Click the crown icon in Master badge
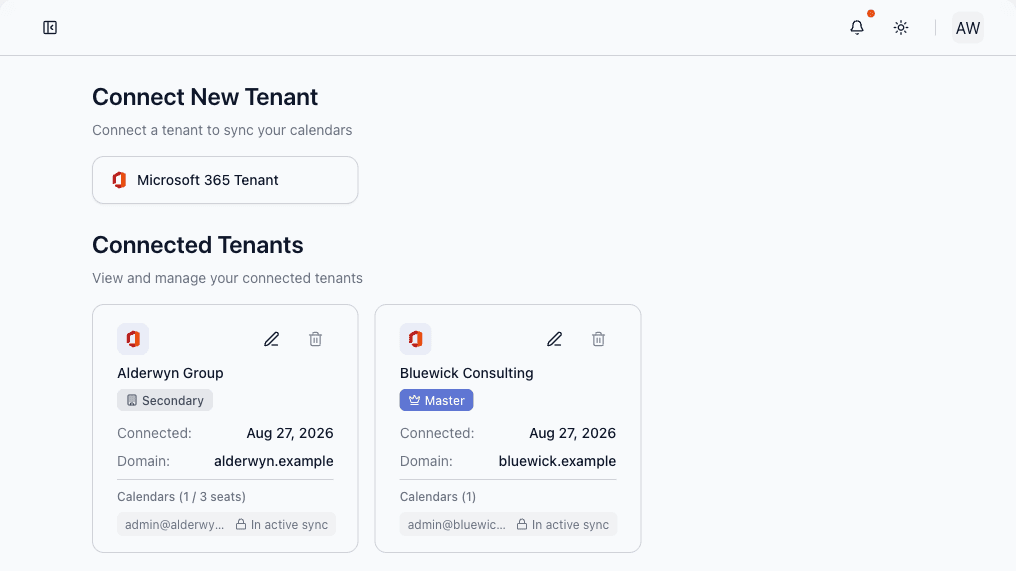Image resolution: width=1016 pixels, height=571 pixels. (x=414, y=400)
